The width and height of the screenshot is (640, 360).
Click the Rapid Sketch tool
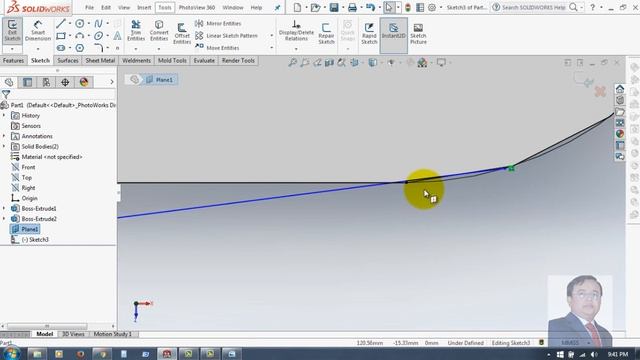[369, 33]
